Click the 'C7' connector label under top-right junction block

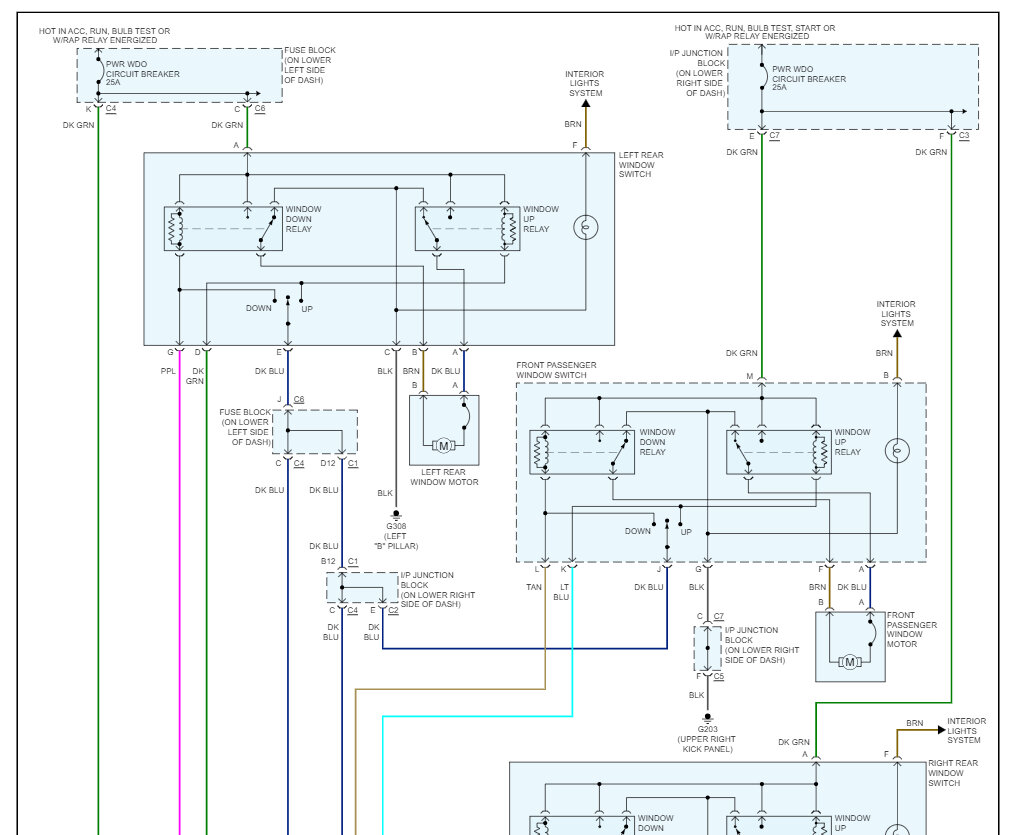click(x=774, y=136)
